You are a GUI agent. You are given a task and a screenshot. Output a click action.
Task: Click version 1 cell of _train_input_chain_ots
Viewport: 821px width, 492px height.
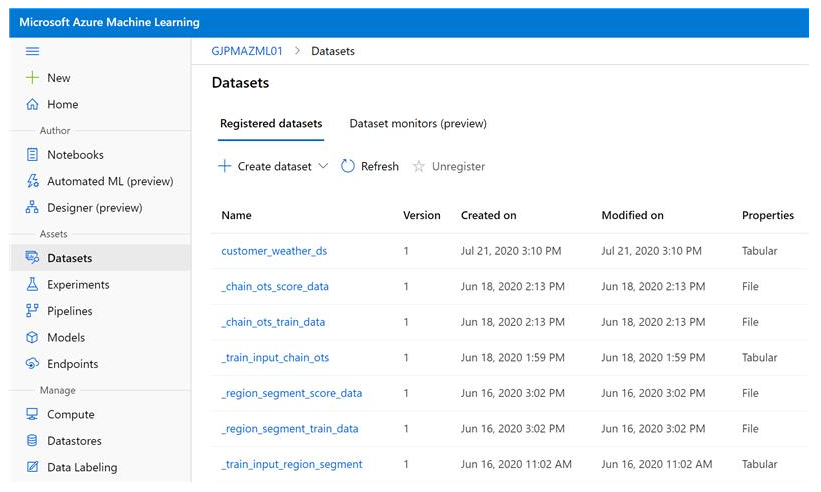pos(406,357)
